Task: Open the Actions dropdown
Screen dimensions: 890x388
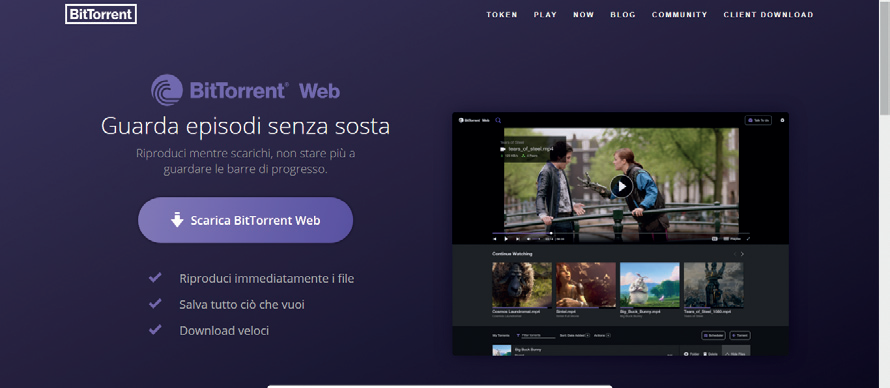Action: point(602,335)
